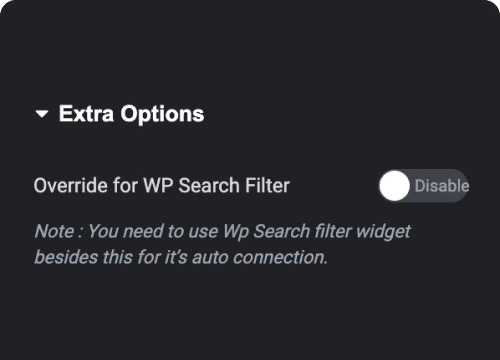This screenshot has width=500, height=360.
Task: Toggle Override for WP Search Filter switch
Action: click(x=424, y=186)
